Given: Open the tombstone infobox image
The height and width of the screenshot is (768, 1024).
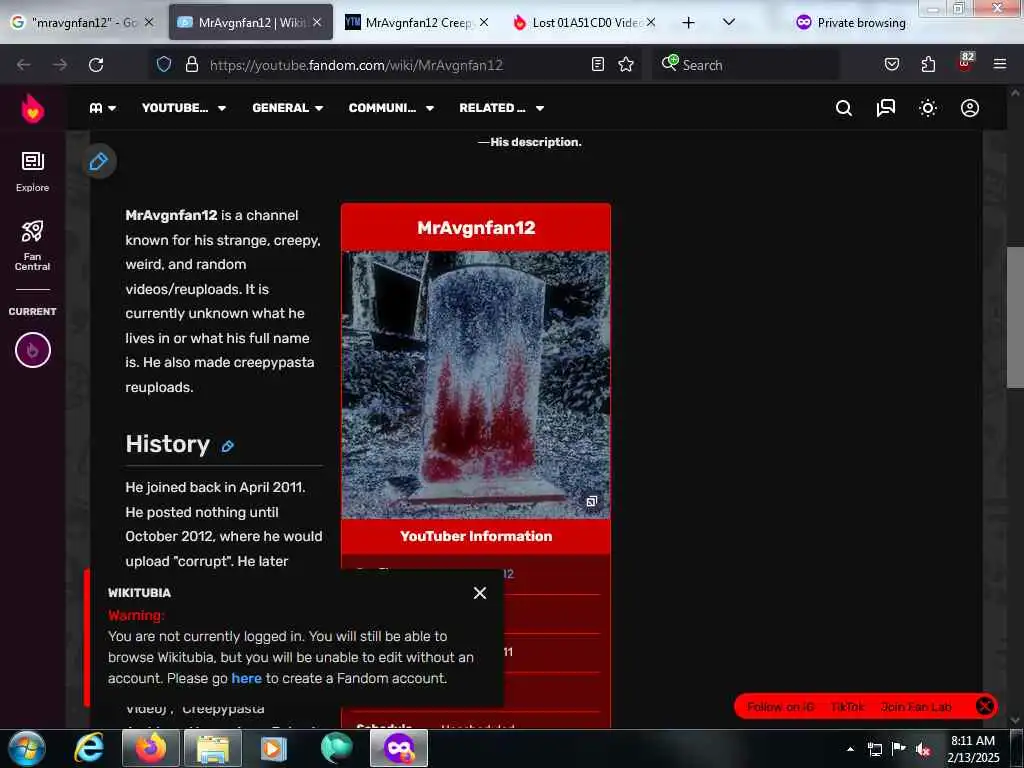Looking at the screenshot, I should tap(475, 385).
